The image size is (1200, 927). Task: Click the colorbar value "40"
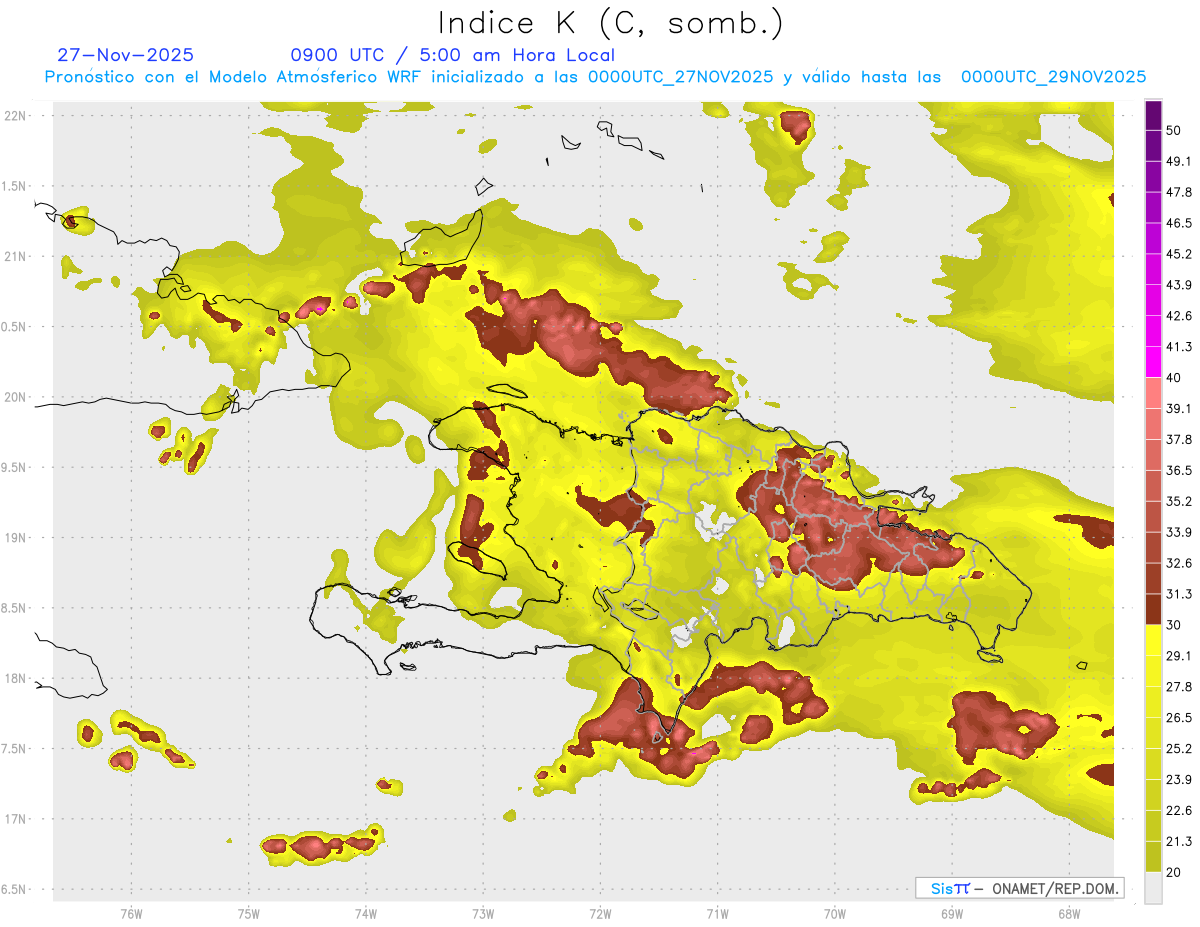[x=1174, y=378]
